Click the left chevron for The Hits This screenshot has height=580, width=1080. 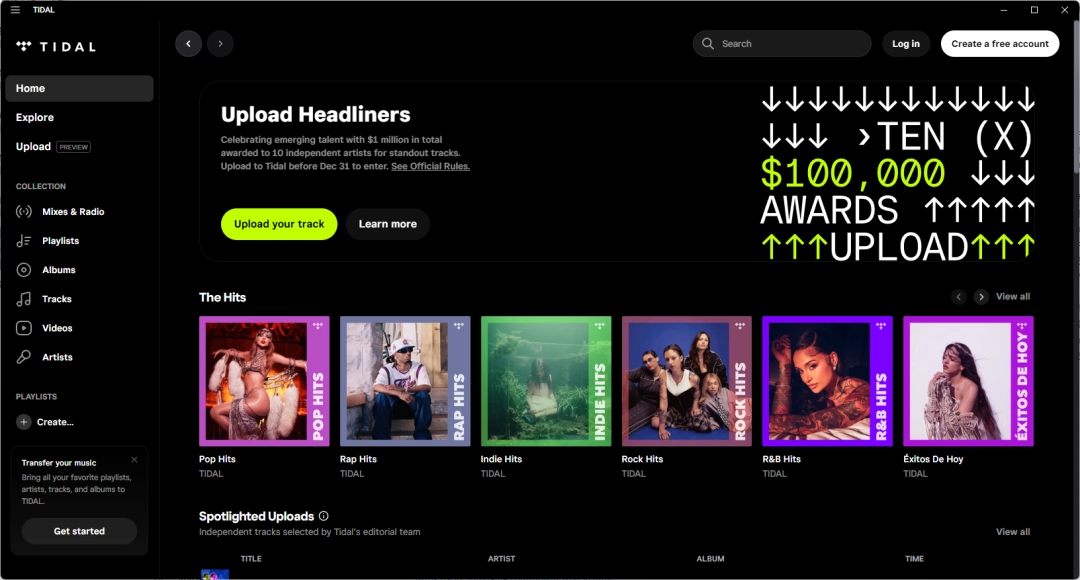click(x=957, y=296)
